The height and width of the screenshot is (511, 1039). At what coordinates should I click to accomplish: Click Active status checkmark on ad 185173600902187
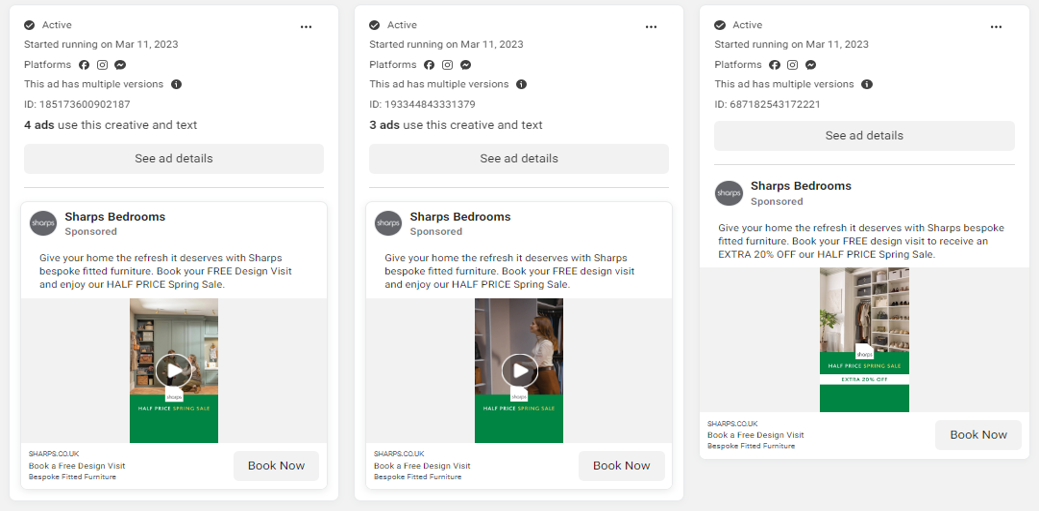[29, 25]
